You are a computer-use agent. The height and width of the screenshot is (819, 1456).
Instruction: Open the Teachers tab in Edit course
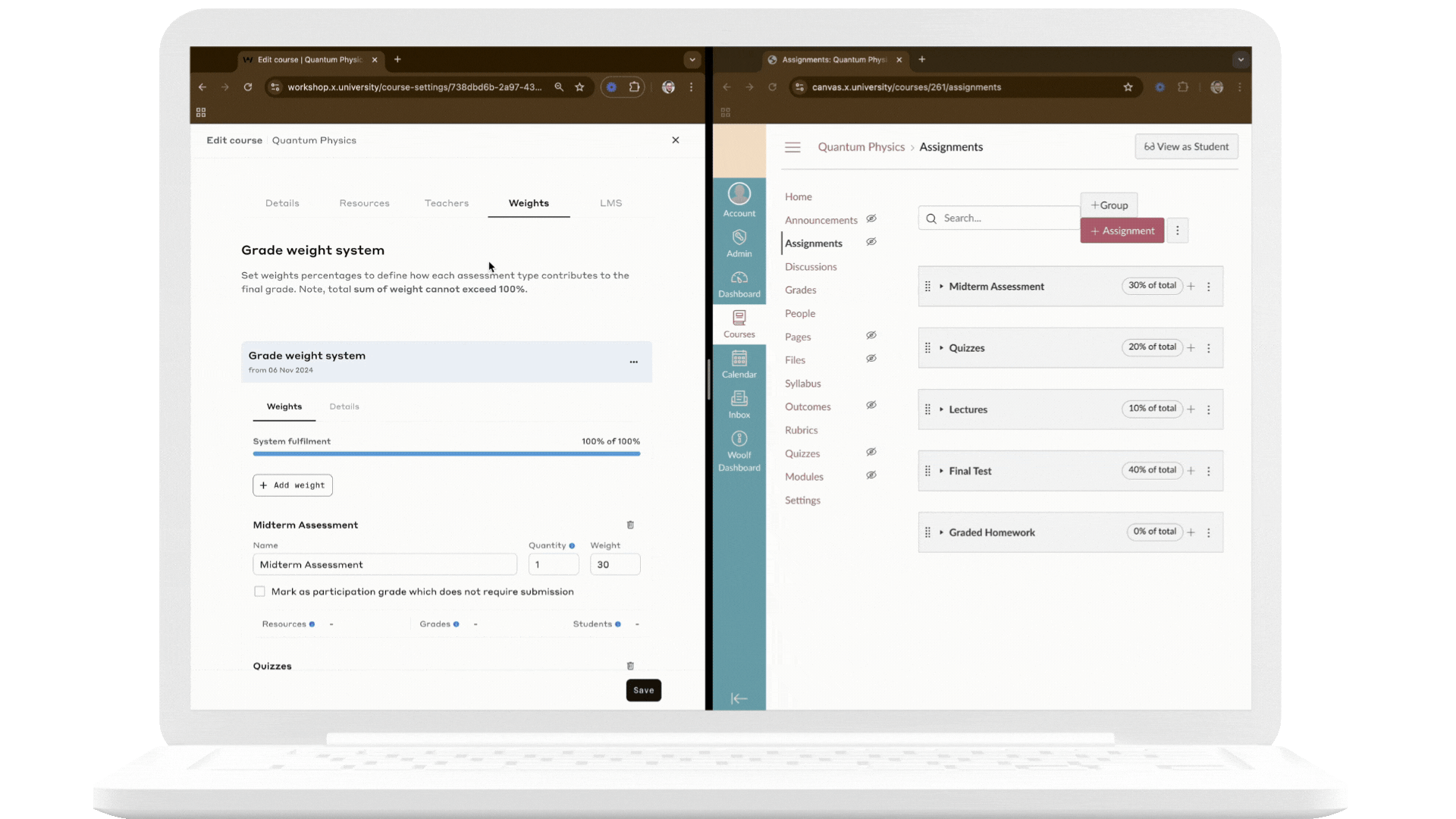pyautogui.click(x=446, y=202)
